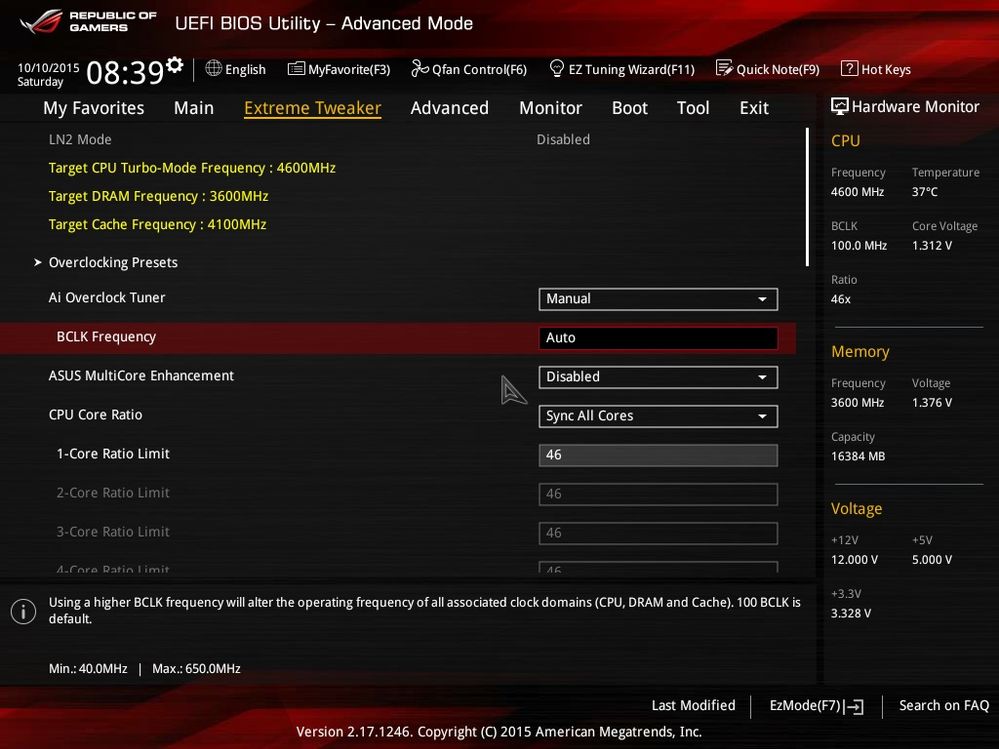Open Search on FAQ
This screenshot has width=999, height=749.
(944, 705)
